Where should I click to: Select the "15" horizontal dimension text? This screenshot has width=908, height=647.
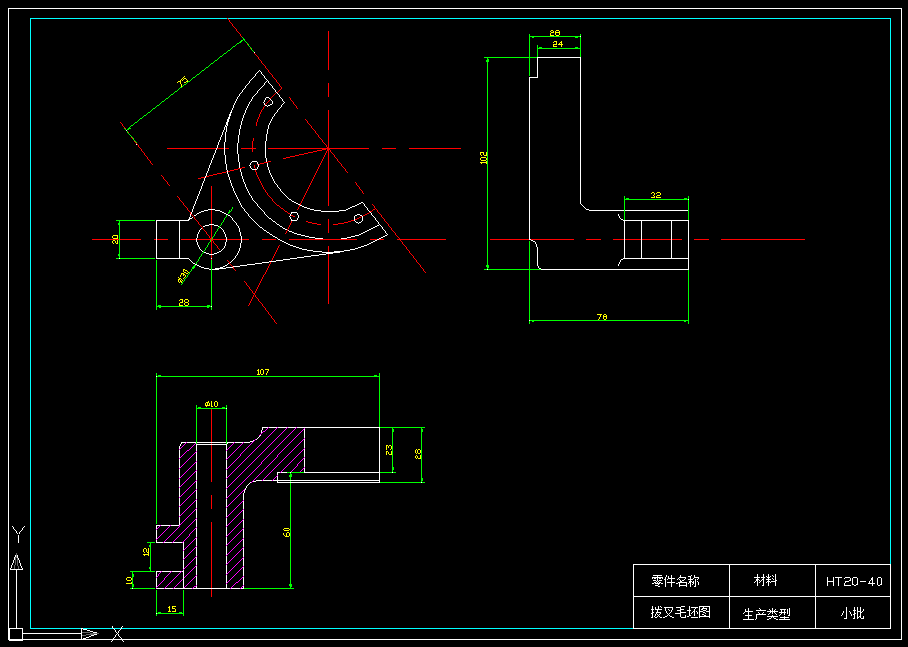pos(171,609)
